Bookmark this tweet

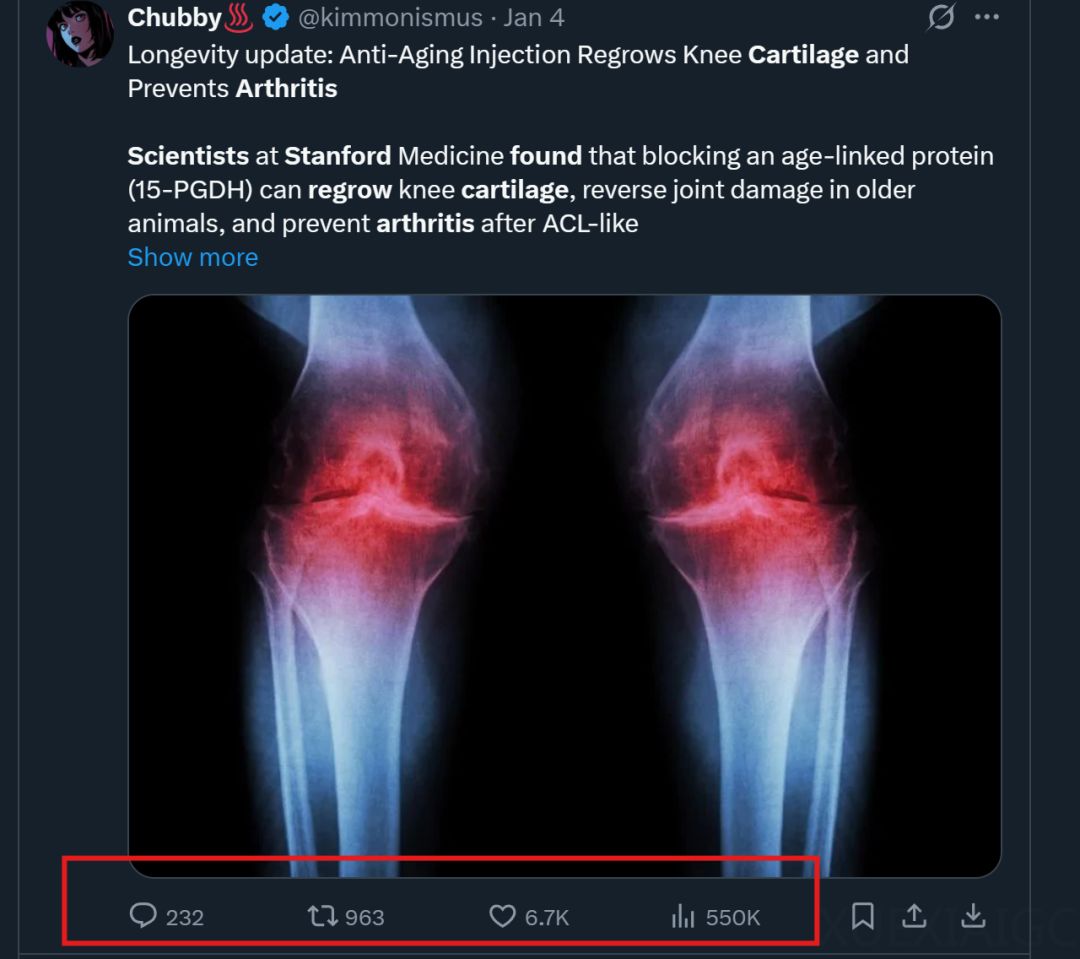pyautogui.click(x=862, y=916)
